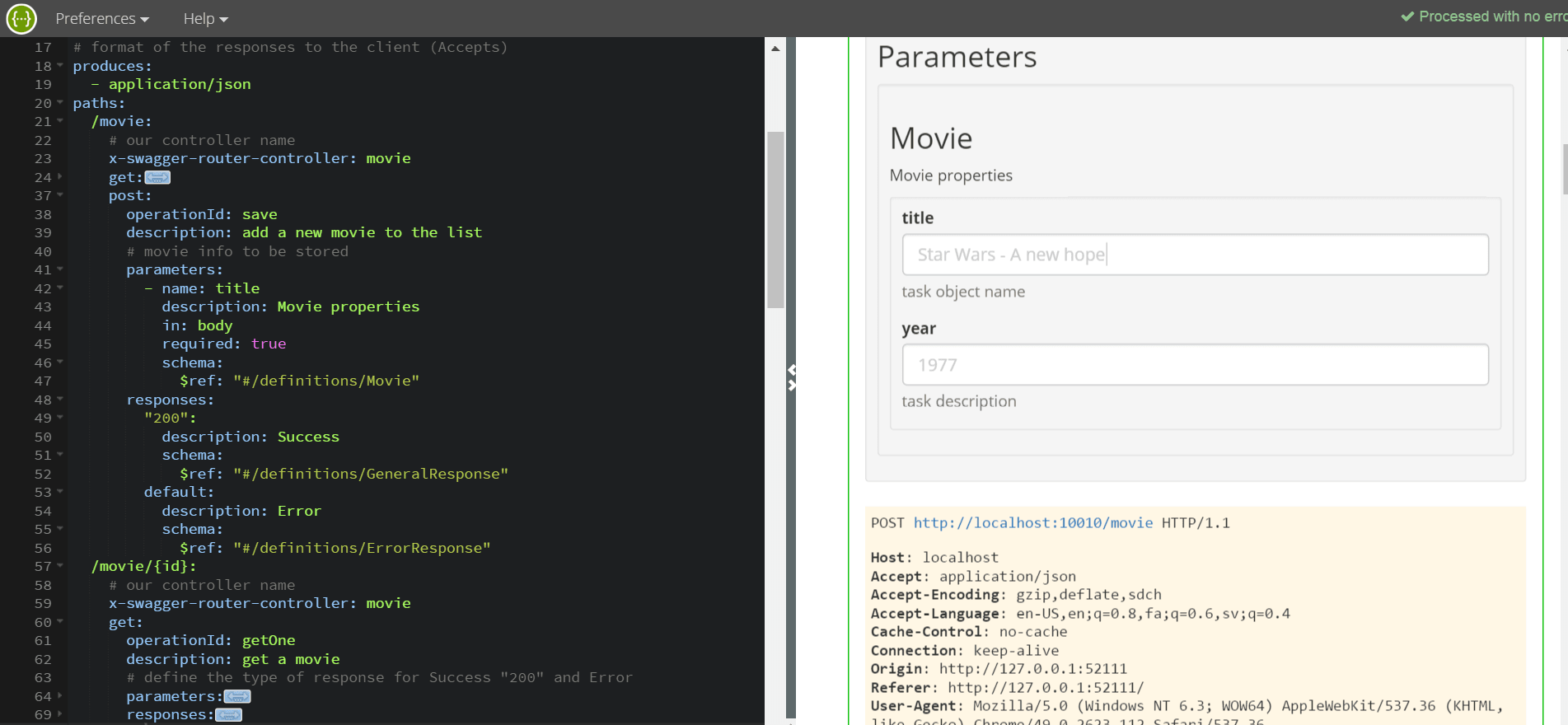The height and width of the screenshot is (725, 1568).
Task: Click the editor vertical scrollbar thumb
Action: (x=775, y=219)
